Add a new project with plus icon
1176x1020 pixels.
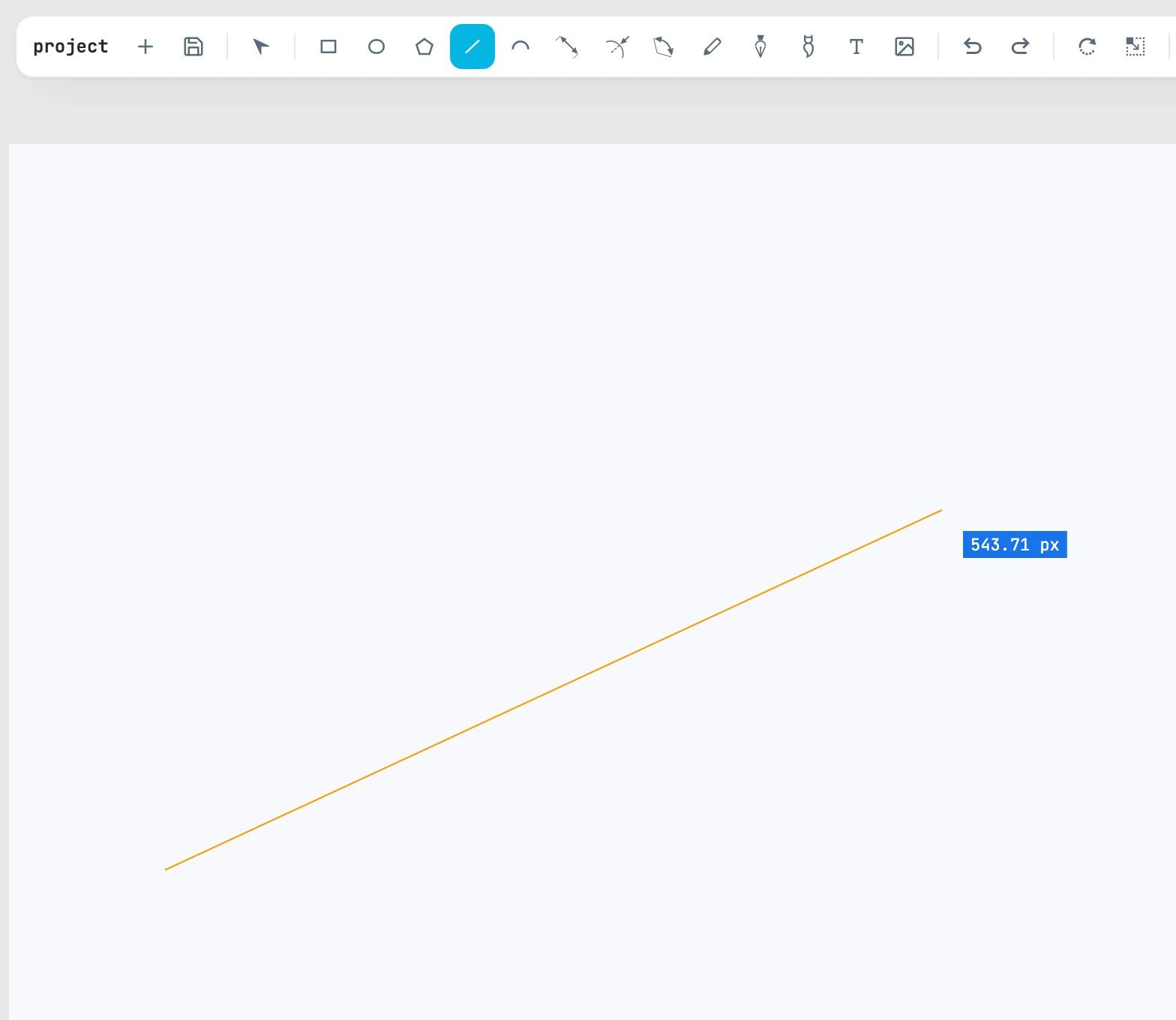coord(145,46)
